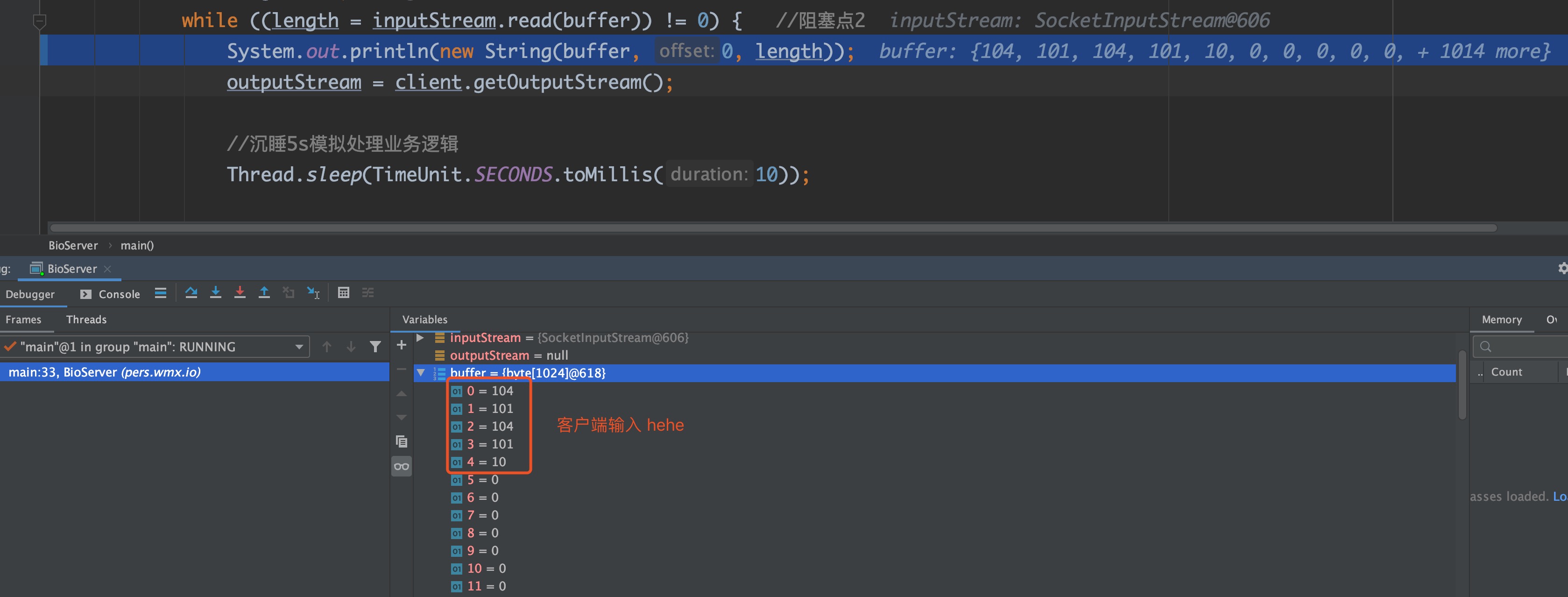Toggle the Show Watches glasses button

pyautogui.click(x=401, y=467)
